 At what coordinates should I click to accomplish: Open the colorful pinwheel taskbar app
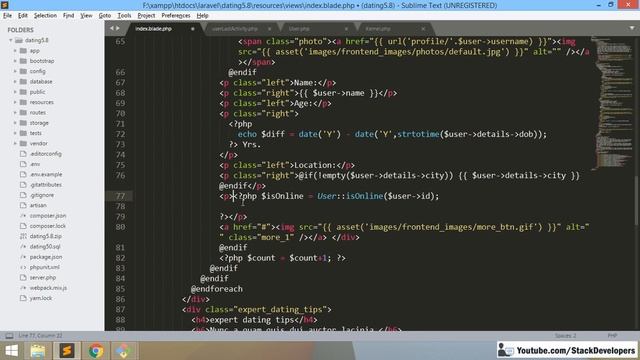coord(123,351)
